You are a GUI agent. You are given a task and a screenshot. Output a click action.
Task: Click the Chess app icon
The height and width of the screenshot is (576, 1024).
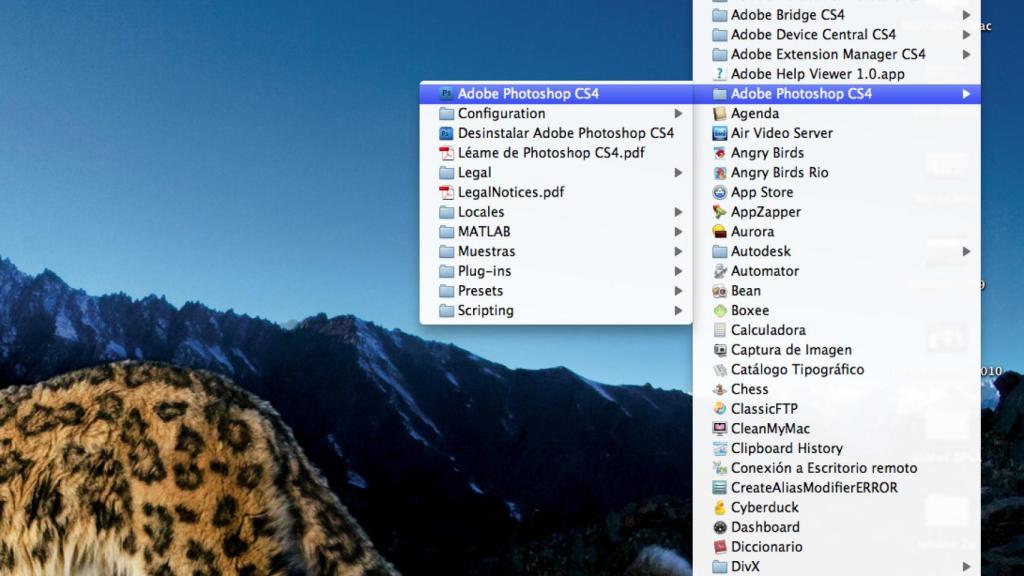(x=719, y=389)
